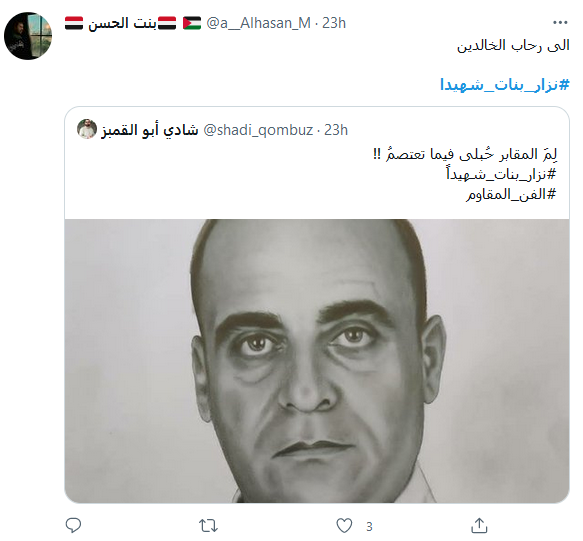Click the reply speech bubble icon
The width and height of the screenshot is (583, 541).
pos(73,525)
